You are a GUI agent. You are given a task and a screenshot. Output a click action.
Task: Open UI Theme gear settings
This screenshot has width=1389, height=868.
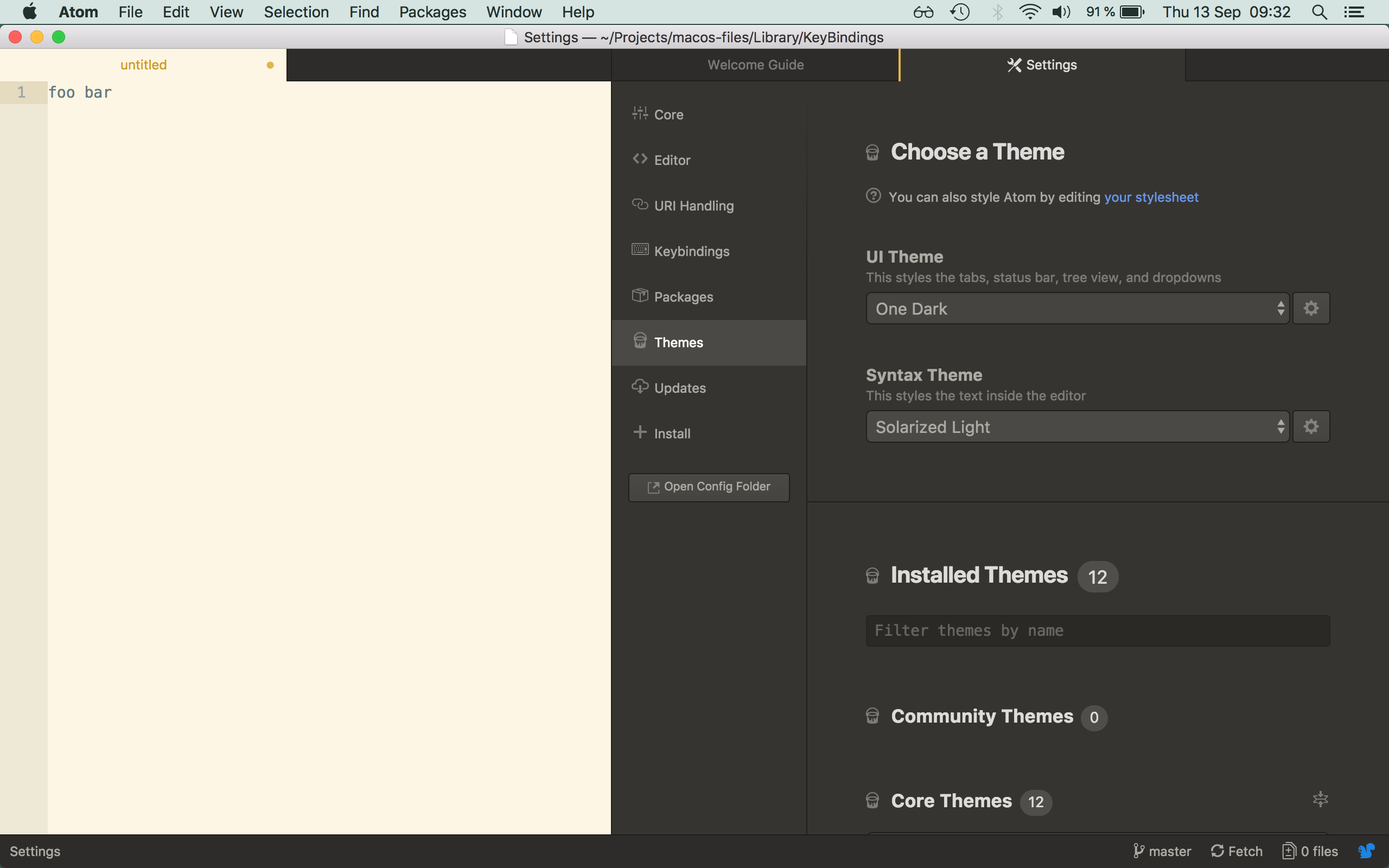coord(1311,308)
